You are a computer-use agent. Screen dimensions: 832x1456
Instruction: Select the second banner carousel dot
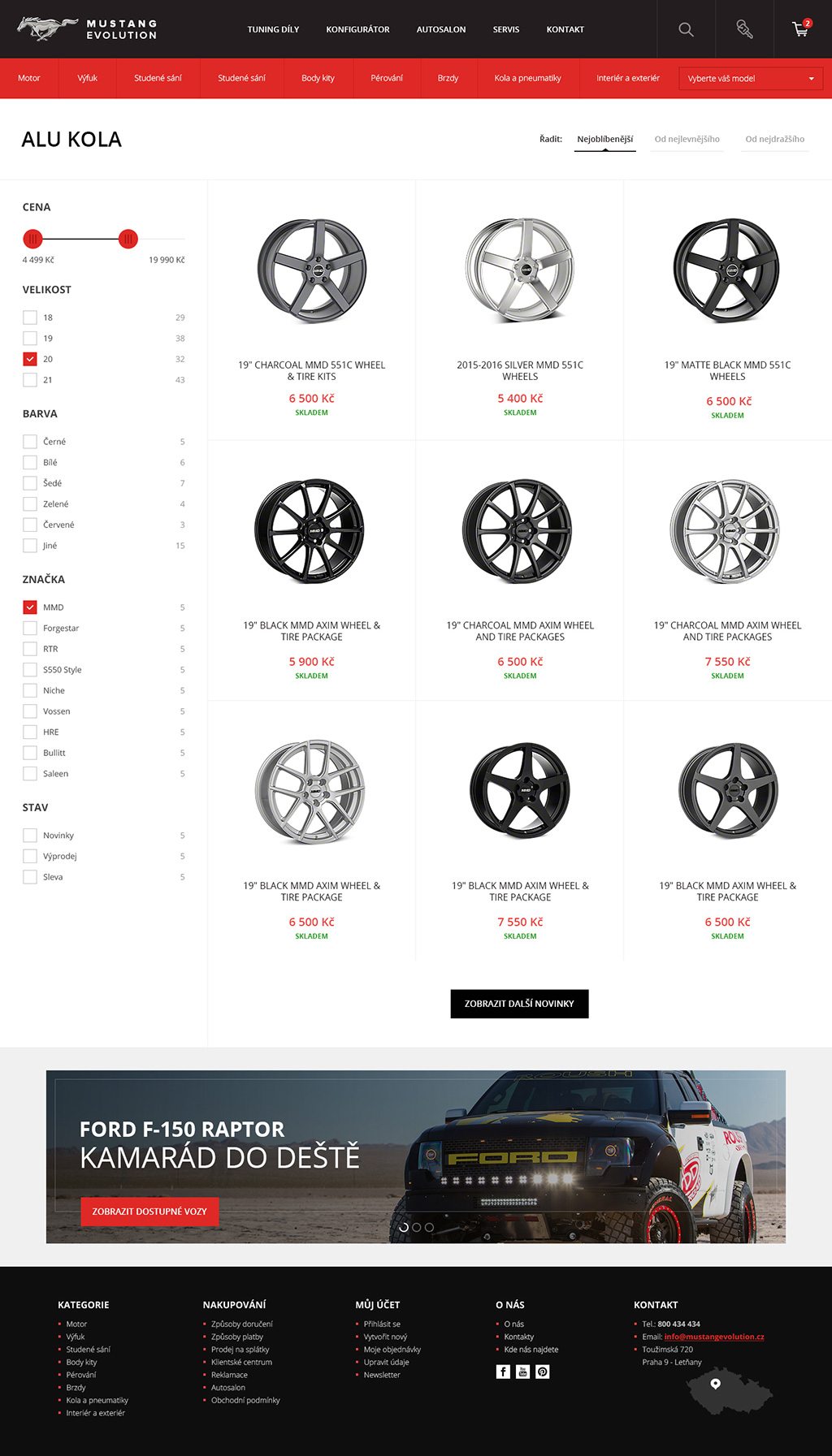pyautogui.click(x=416, y=1227)
